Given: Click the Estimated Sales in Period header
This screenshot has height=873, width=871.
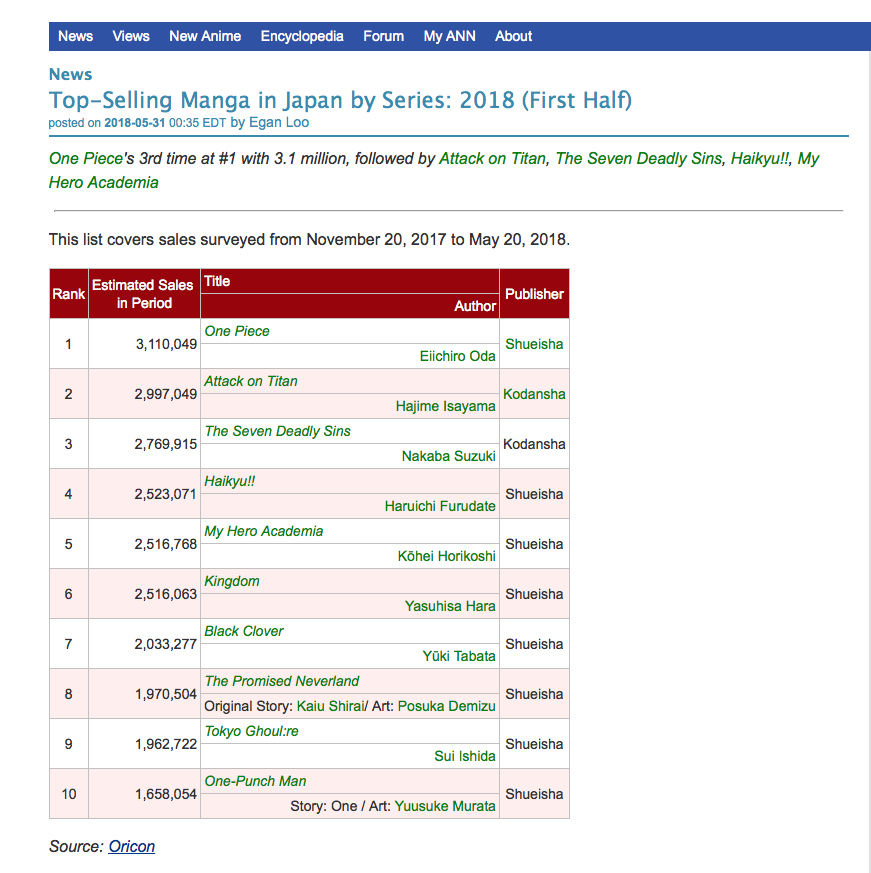Looking at the screenshot, I should point(144,294).
